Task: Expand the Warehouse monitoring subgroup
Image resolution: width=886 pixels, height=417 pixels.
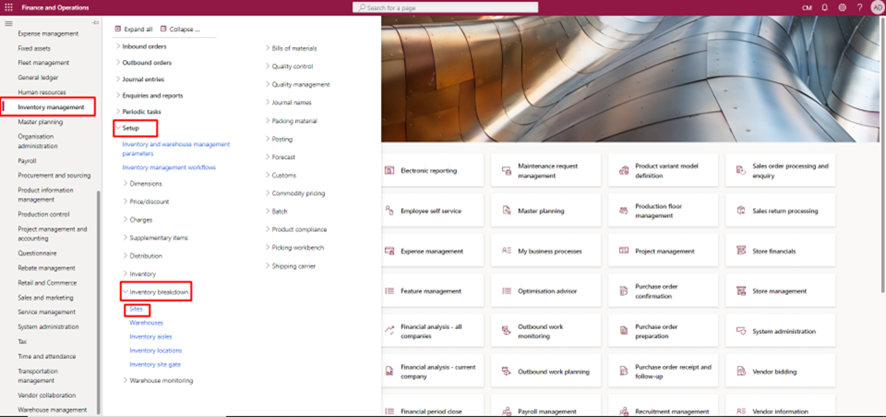Action: tap(125, 380)
